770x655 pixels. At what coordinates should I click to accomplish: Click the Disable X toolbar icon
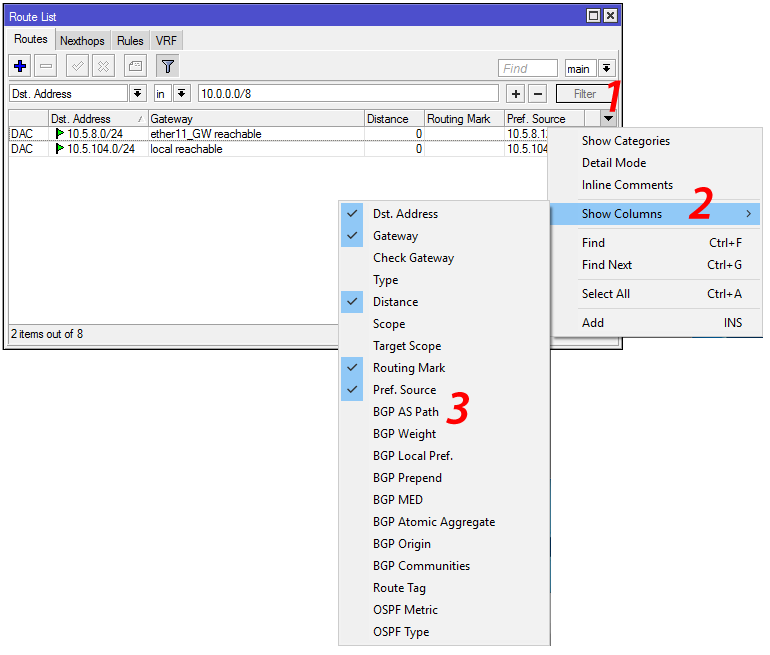103,66
